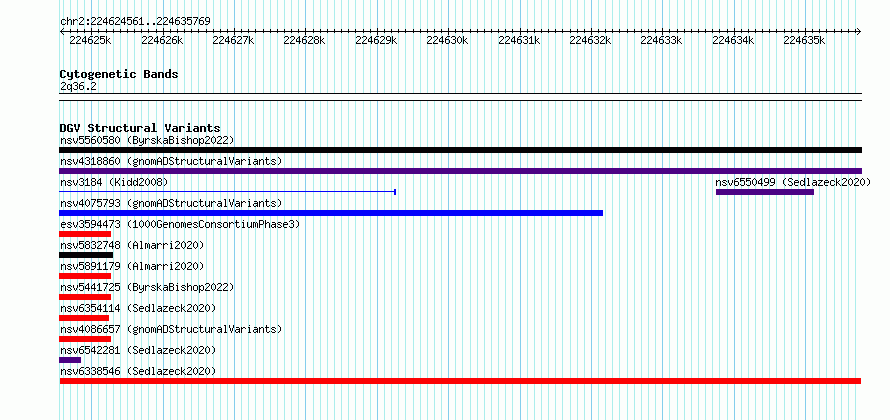Open nsv5441725 (ByrskaBishop2022) label
The height and width of the screenshot is (420, 890).
click(147, 287)
